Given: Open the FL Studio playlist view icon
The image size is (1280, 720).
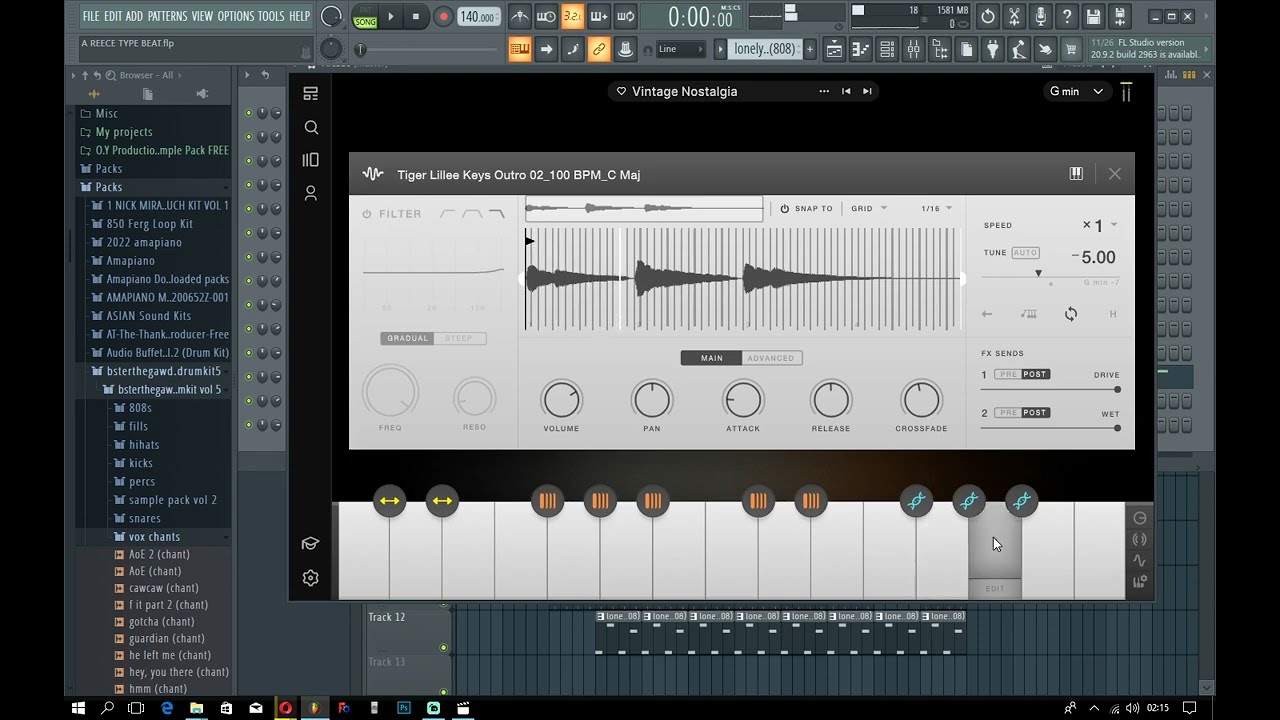Looking at the screenshot, I should click(x=834, y=49).
